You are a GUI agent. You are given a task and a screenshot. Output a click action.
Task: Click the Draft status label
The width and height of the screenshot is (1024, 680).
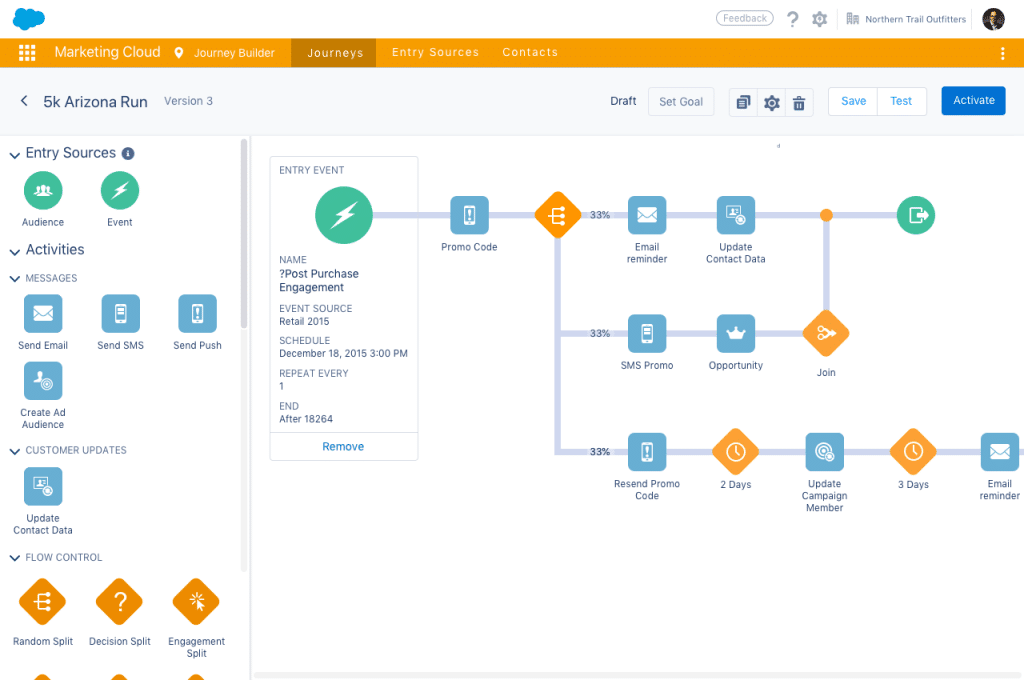(x=623, y=101)
